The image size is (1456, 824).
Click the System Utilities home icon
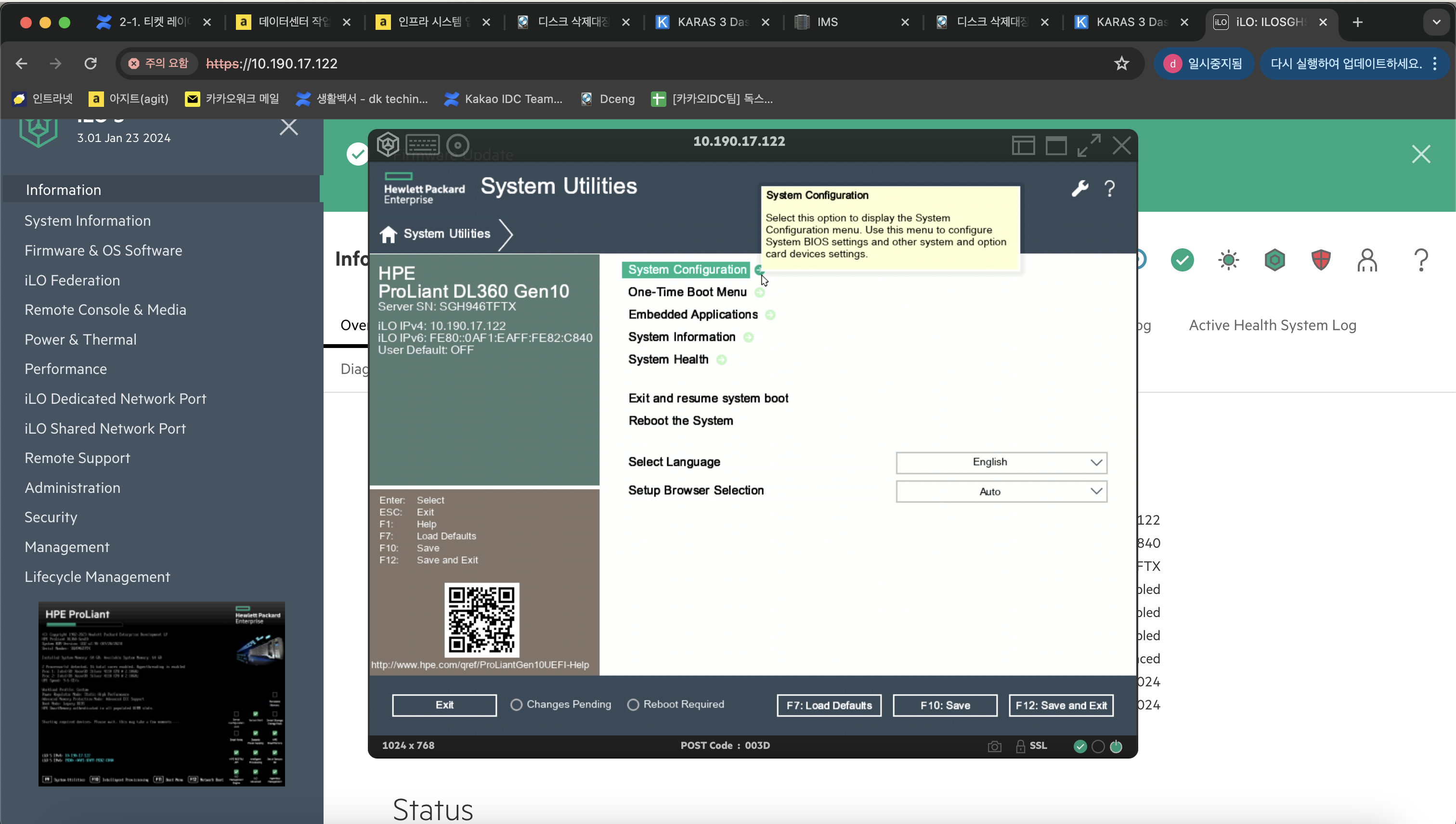[389, 234]
